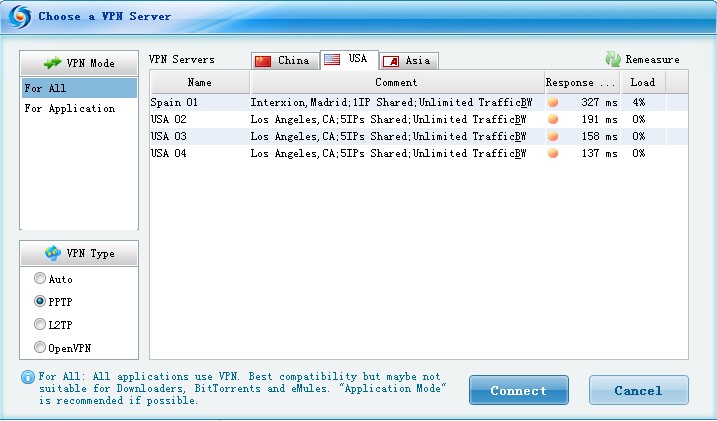This screenshot has height=421, width=717.
Task: Select the USA 04 server row
Action: tap(419, 153)
